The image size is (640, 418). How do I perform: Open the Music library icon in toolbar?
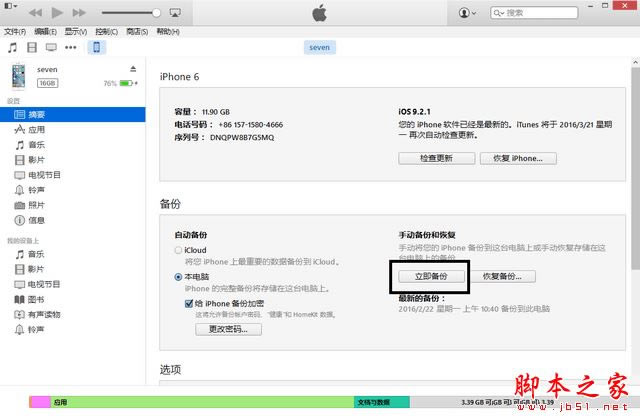pos(12,48)
